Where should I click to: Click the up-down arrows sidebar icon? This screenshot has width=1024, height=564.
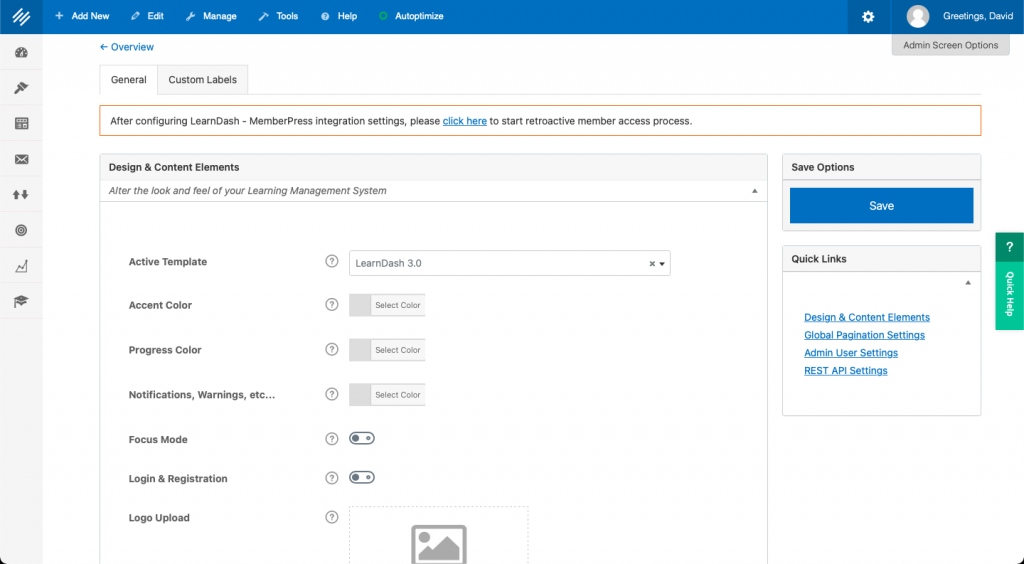21,195
